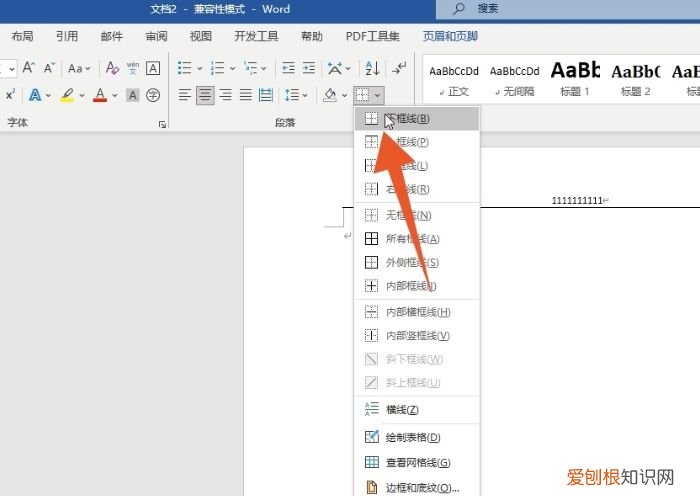This screenshot has width=700, height=496.
Task: Apply red font color
Action: 100,95
